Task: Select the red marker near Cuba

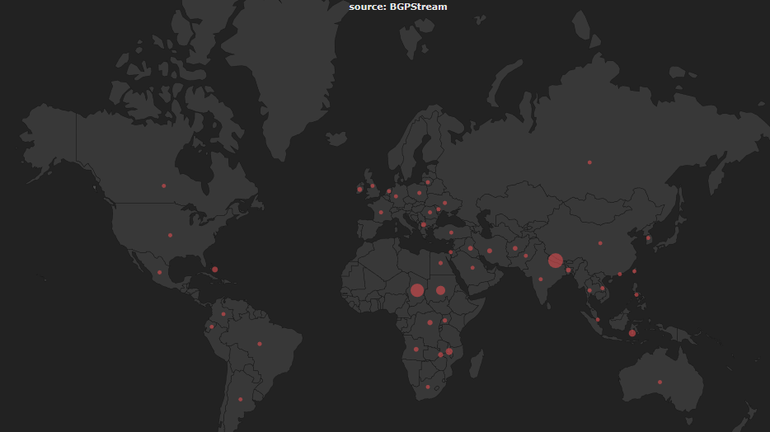Action: (x=215, y=269)
